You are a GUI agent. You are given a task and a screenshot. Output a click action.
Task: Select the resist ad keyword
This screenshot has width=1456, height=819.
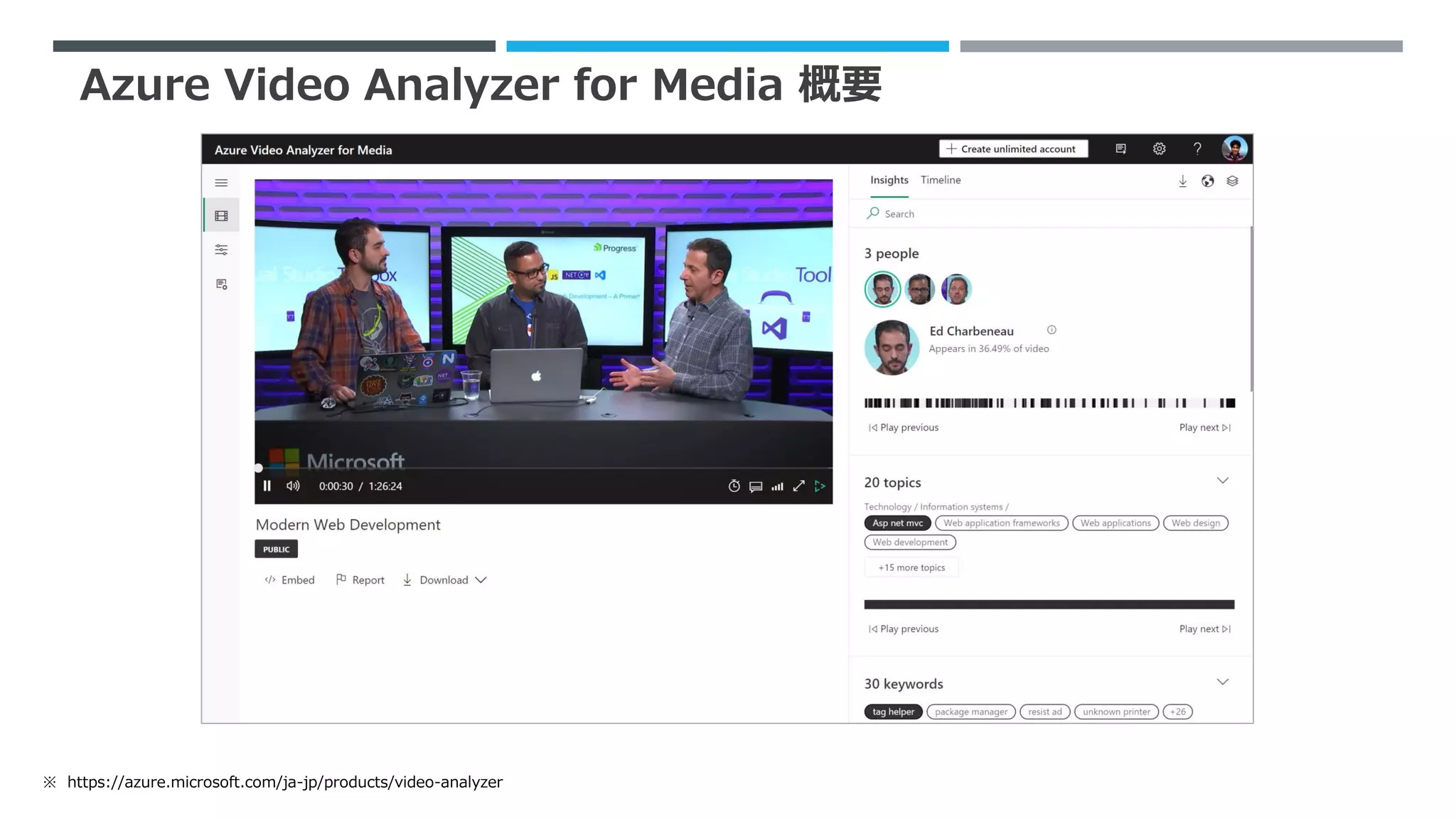click(x=1045, y=712)
